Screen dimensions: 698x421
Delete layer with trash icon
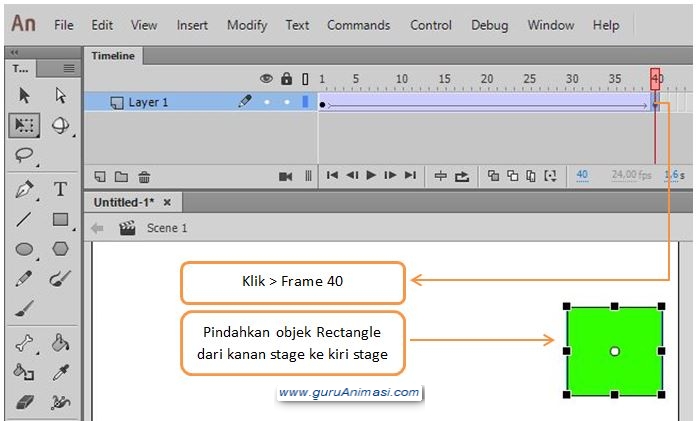[x=144, y=177]
